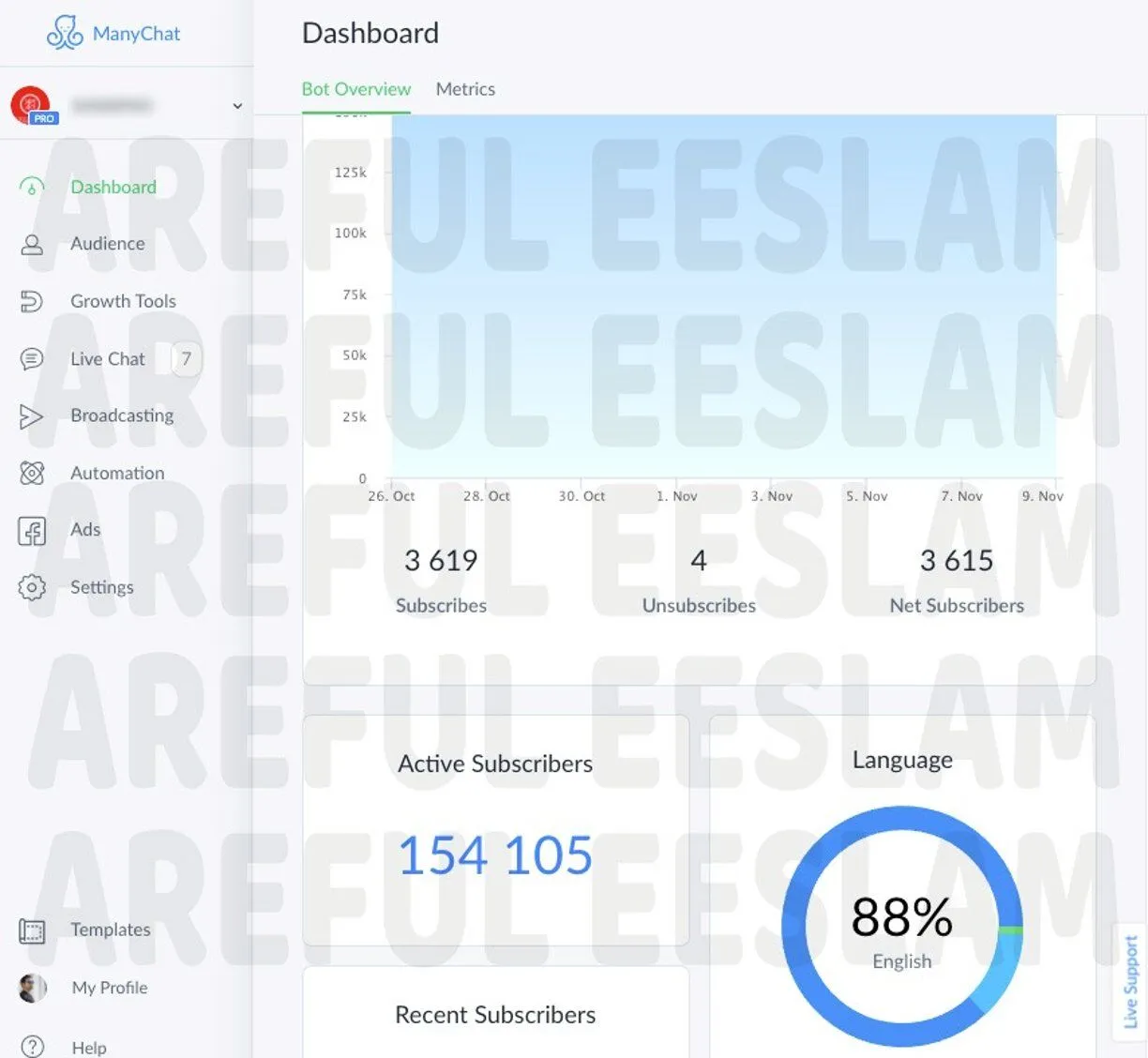
Task: Click the Dashboard gauge icon in sidebar
Action: point(31,187)
